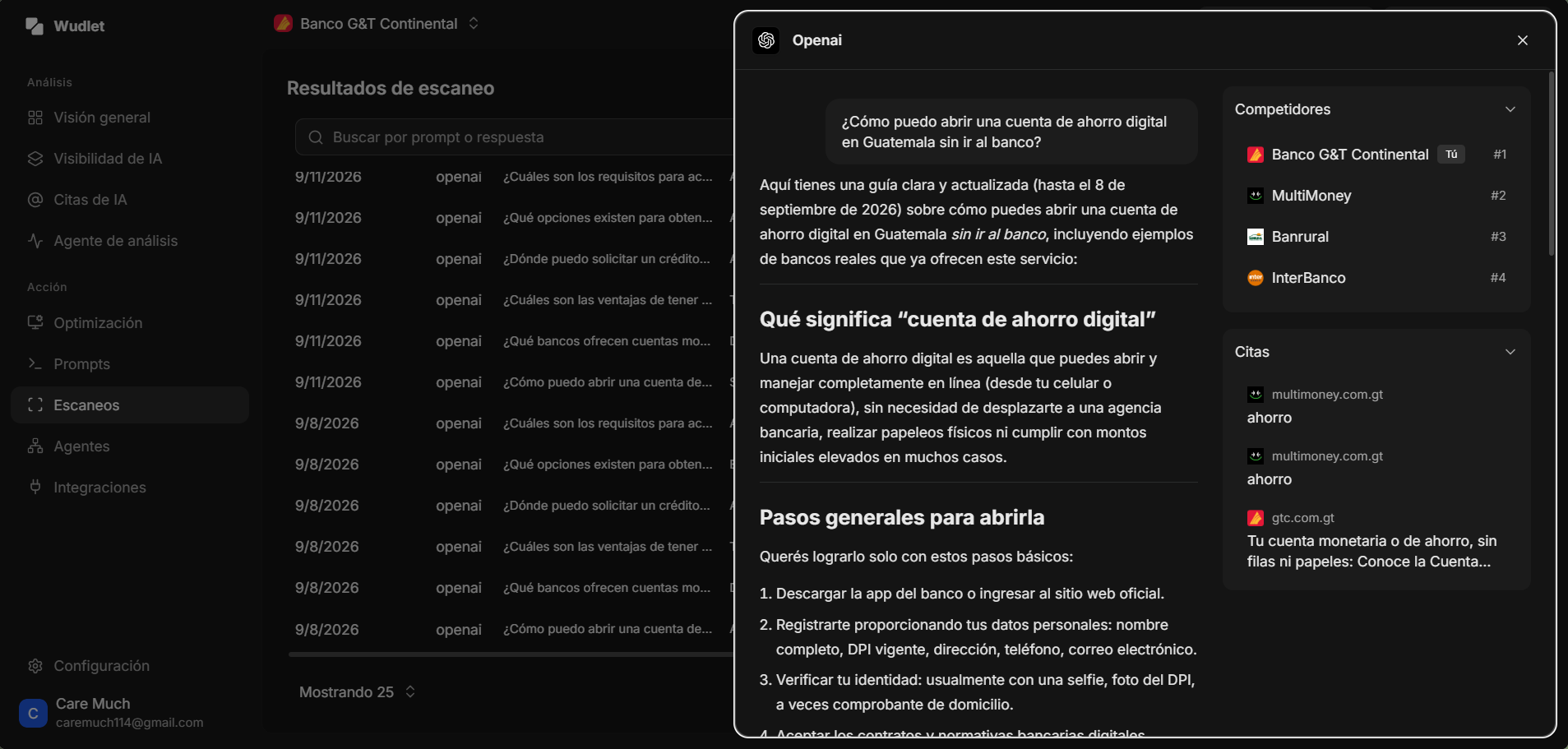The height and width of the screenshot is (749, 1568).
Task: Click the Tú badge beside Banco G&T Continental
Action: [x=1451, y=155]
